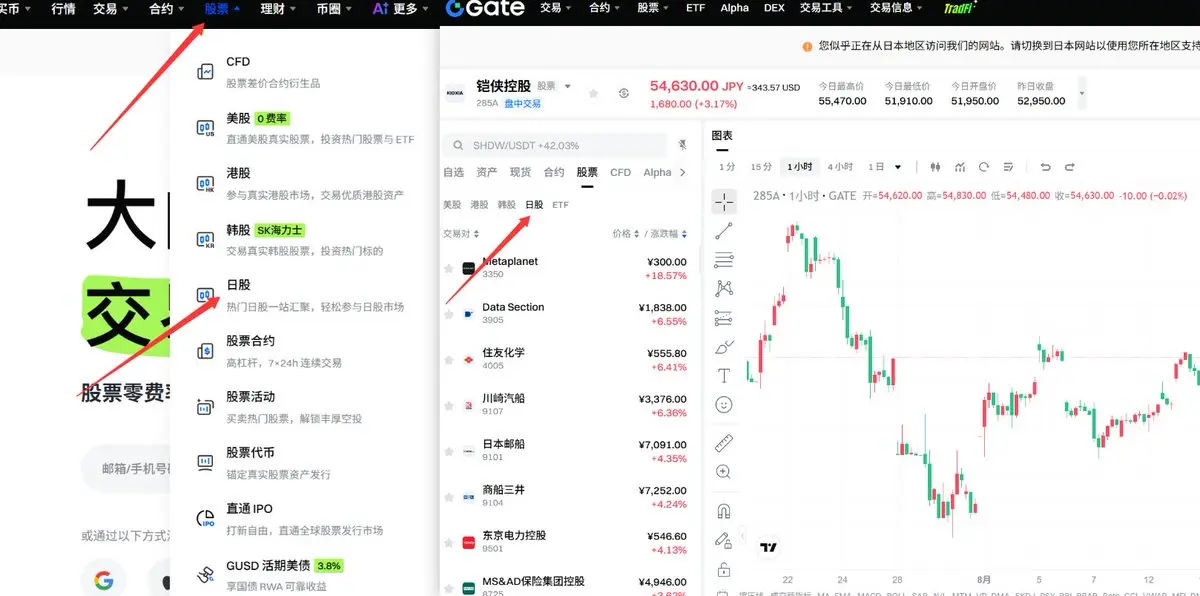
Task: Show more market tabs with right chevron
Action: 683,172
